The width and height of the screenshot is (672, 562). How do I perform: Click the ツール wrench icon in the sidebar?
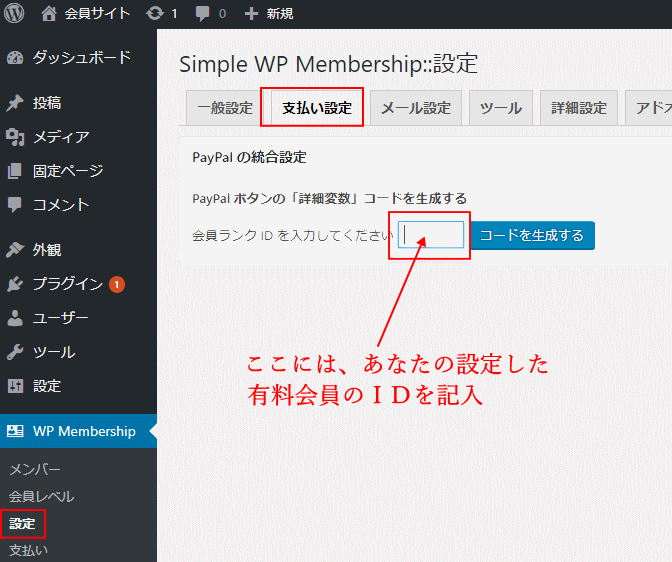tap(15, 352)
